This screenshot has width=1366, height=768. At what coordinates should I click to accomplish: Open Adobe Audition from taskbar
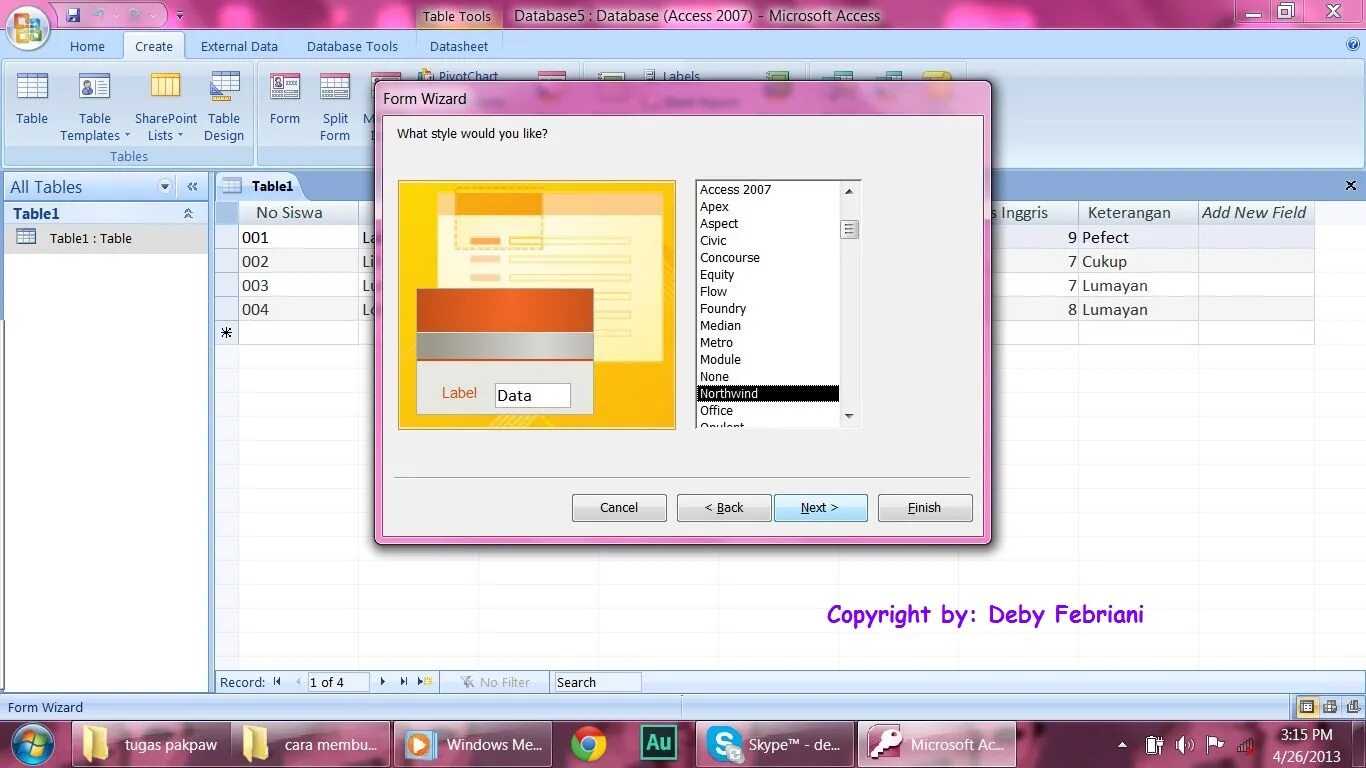tap(659, 744)
